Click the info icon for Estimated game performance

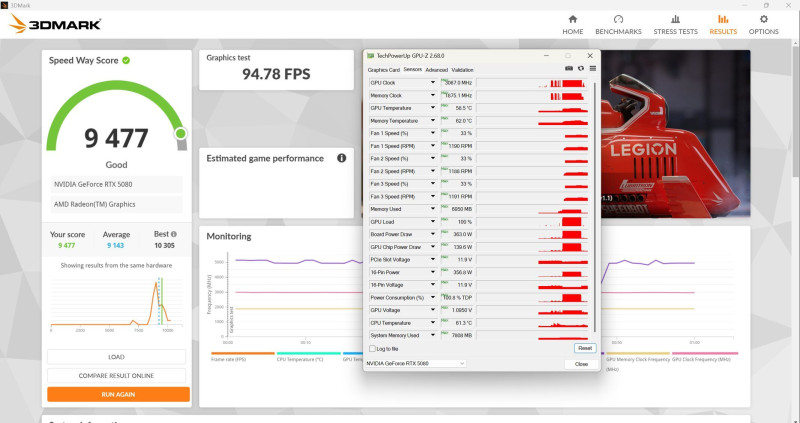[341, 158]
